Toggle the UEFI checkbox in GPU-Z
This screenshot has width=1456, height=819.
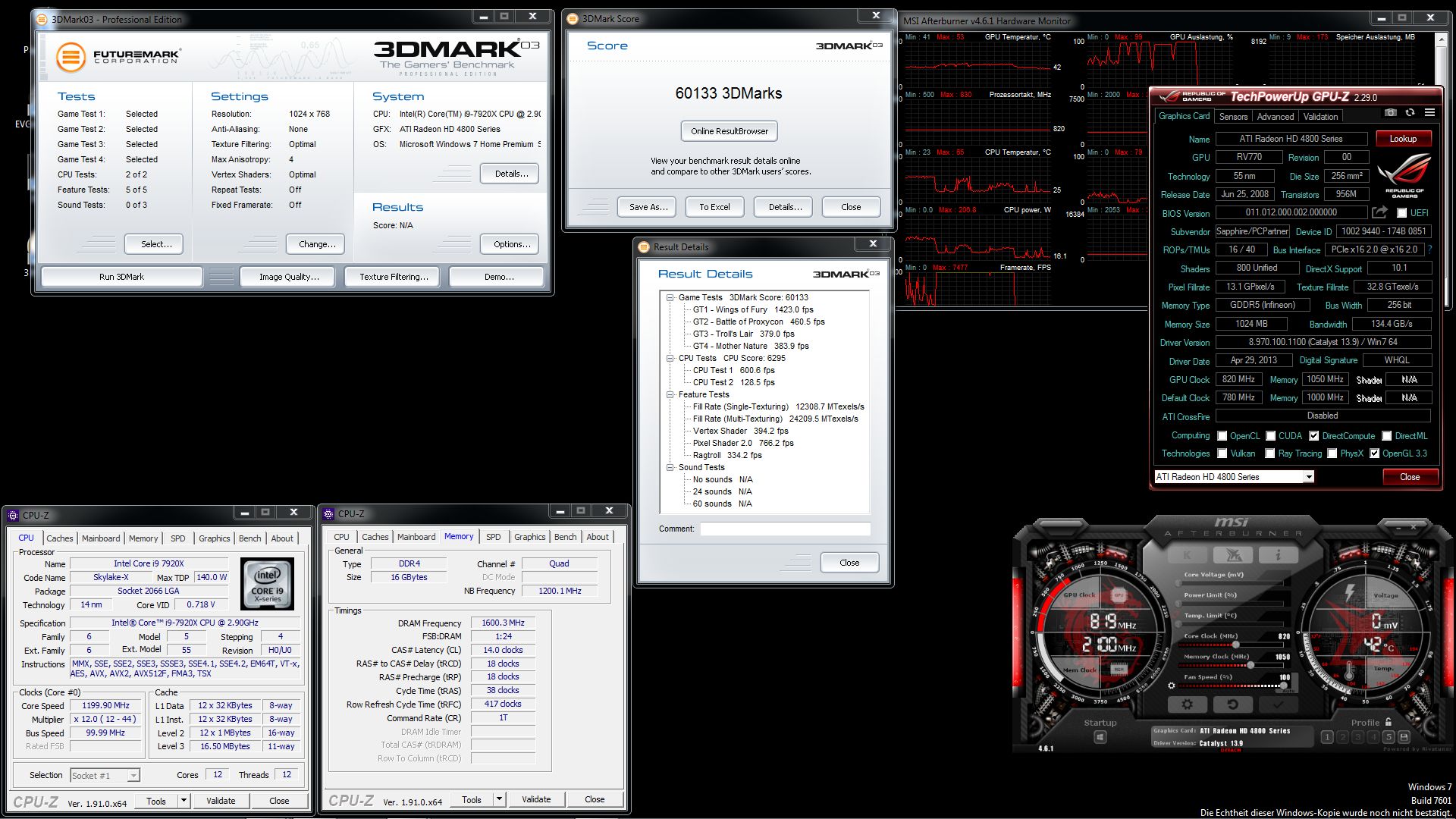[1401, 213]
